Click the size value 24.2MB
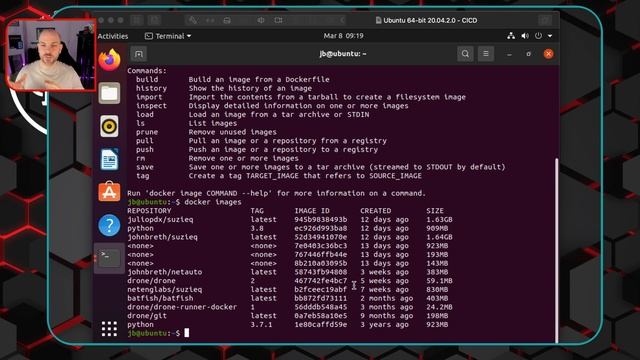640x360 pixels. point(440,307)
